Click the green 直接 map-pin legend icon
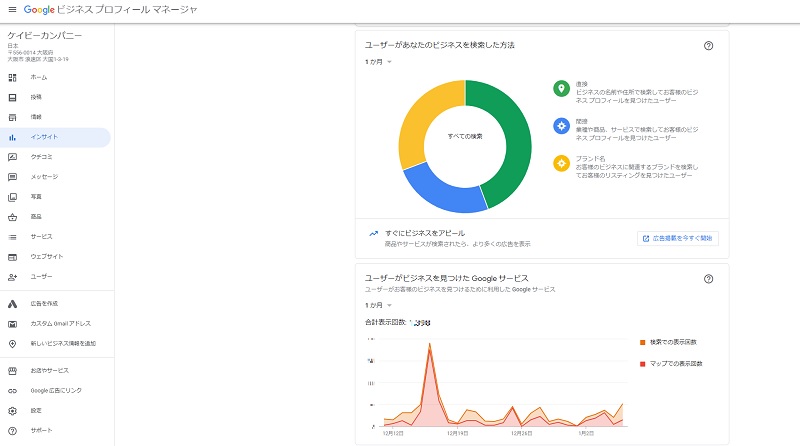The width and height of the screenshot is (800, 446). coord(561,88)
